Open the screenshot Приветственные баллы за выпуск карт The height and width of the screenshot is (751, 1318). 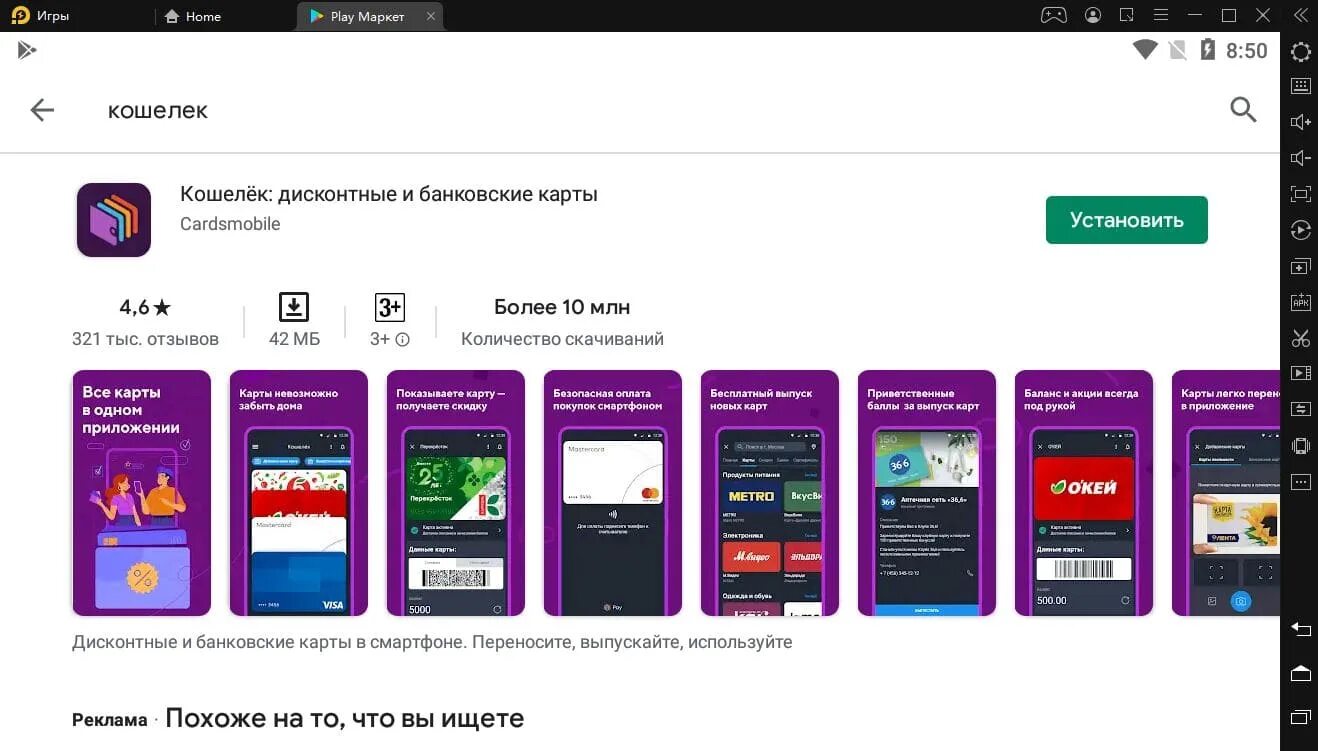tap(926, 493)
